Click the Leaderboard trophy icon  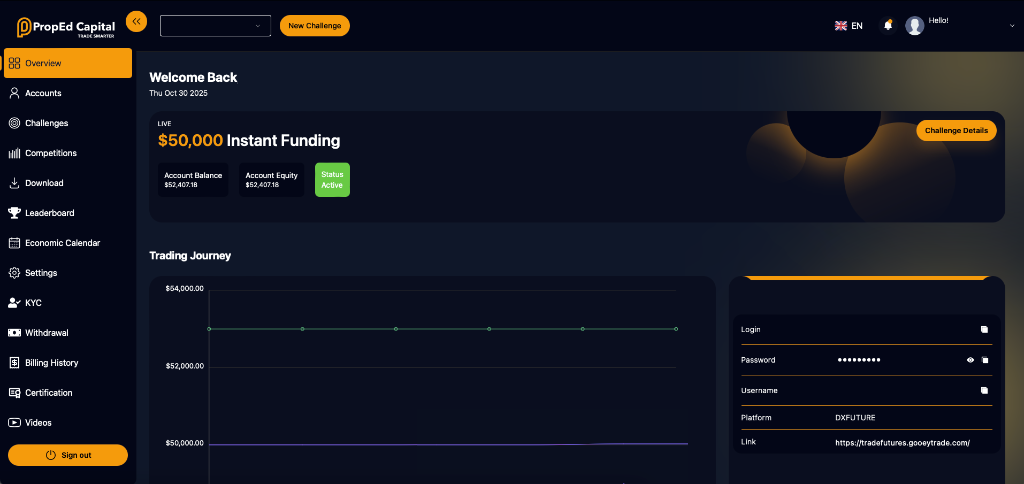[x=14, y=213]
